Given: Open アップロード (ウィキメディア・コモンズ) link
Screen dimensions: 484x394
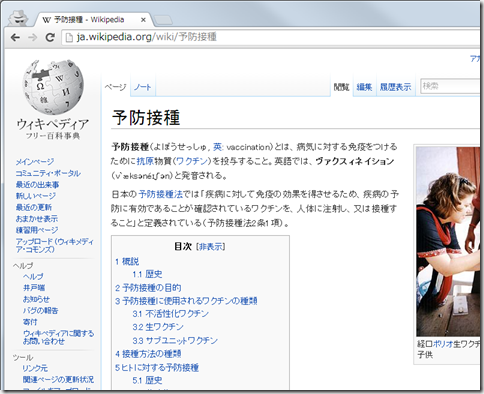Looking at the screenshot, I should point(54,245).
